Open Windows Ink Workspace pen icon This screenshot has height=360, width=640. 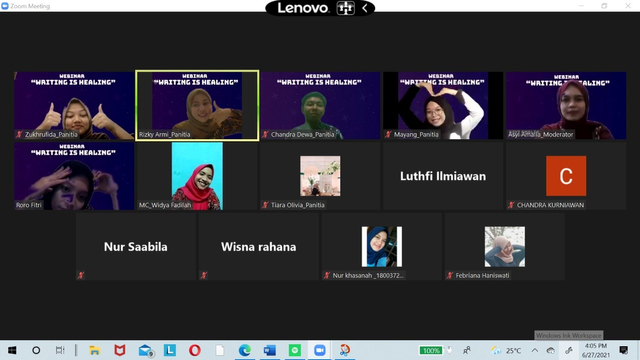[x=569, y=350]
